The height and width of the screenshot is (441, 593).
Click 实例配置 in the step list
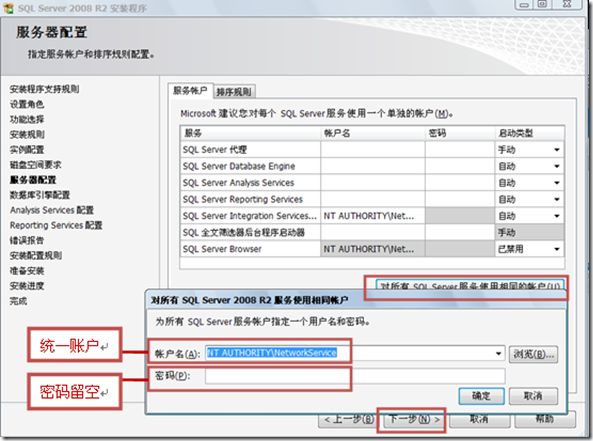coord(27,150)
